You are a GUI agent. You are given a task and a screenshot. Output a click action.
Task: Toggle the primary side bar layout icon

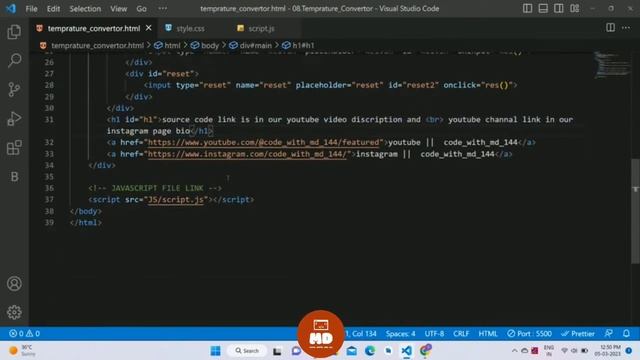527,8
